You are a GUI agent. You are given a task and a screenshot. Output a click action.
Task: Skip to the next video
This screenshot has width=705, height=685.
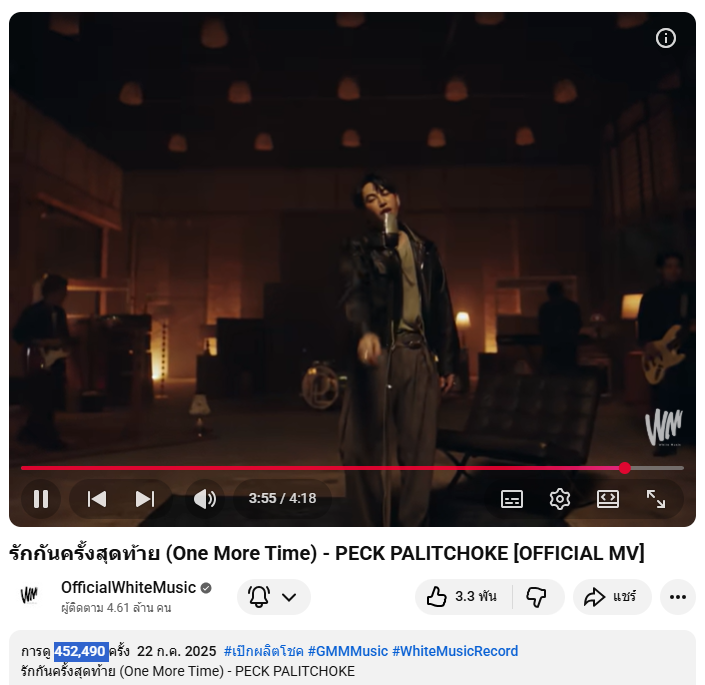[145, 499]
